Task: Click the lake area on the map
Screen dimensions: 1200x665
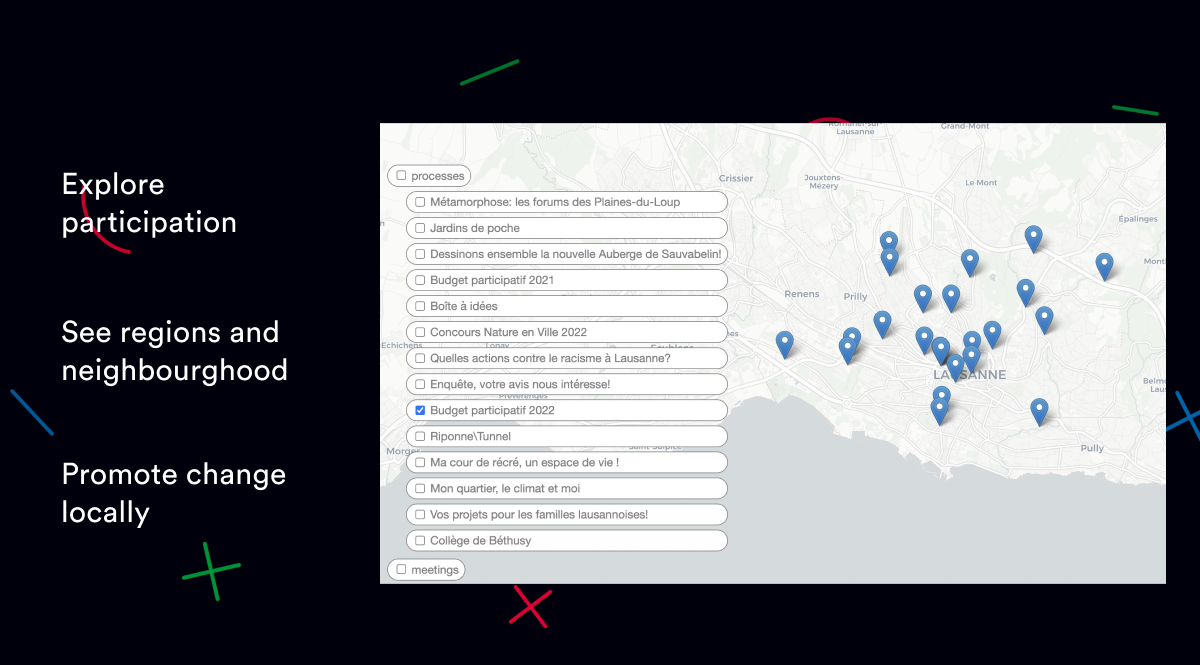Action: [900, 530]
